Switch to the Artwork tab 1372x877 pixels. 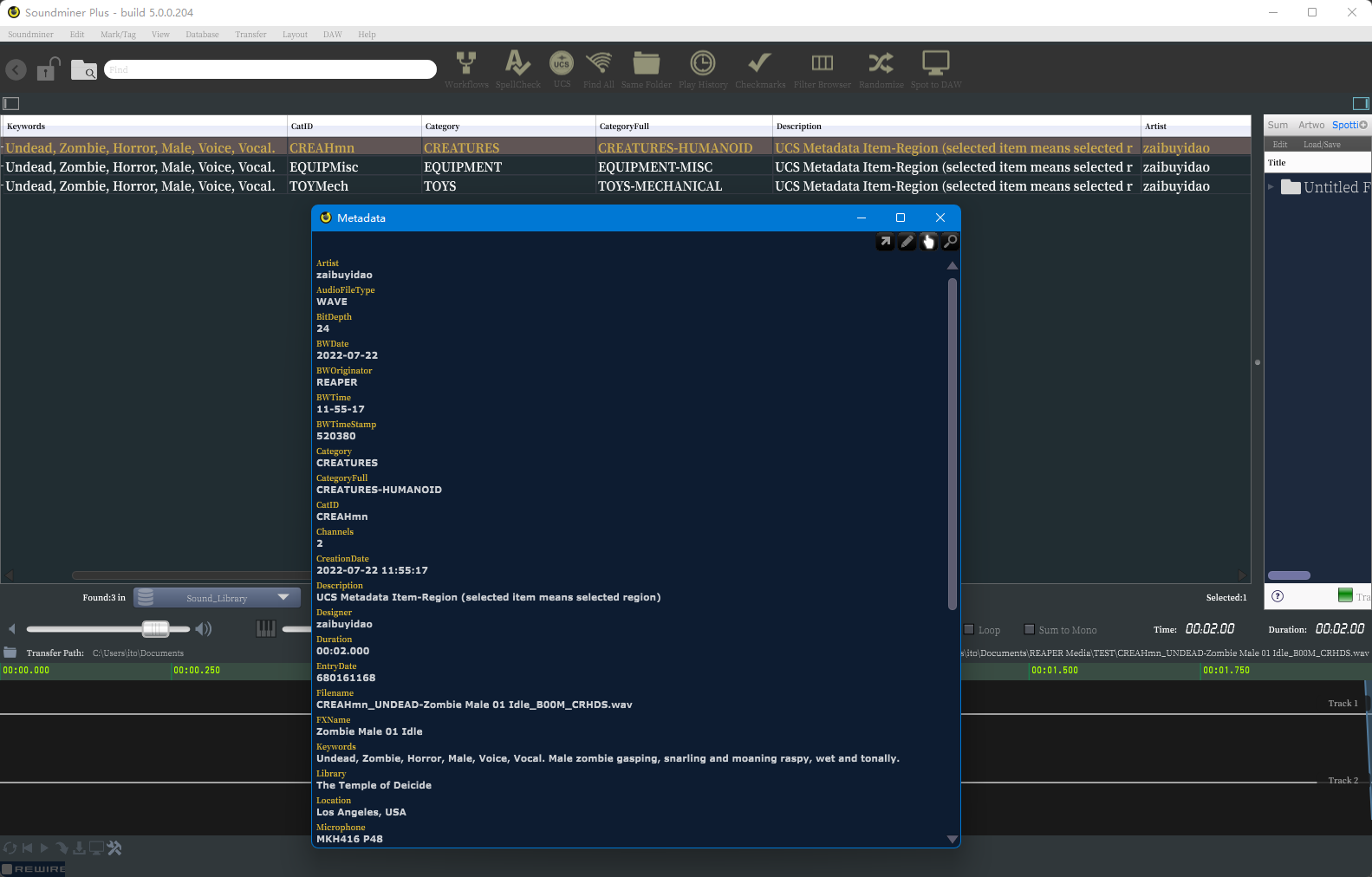point(1311,125)
